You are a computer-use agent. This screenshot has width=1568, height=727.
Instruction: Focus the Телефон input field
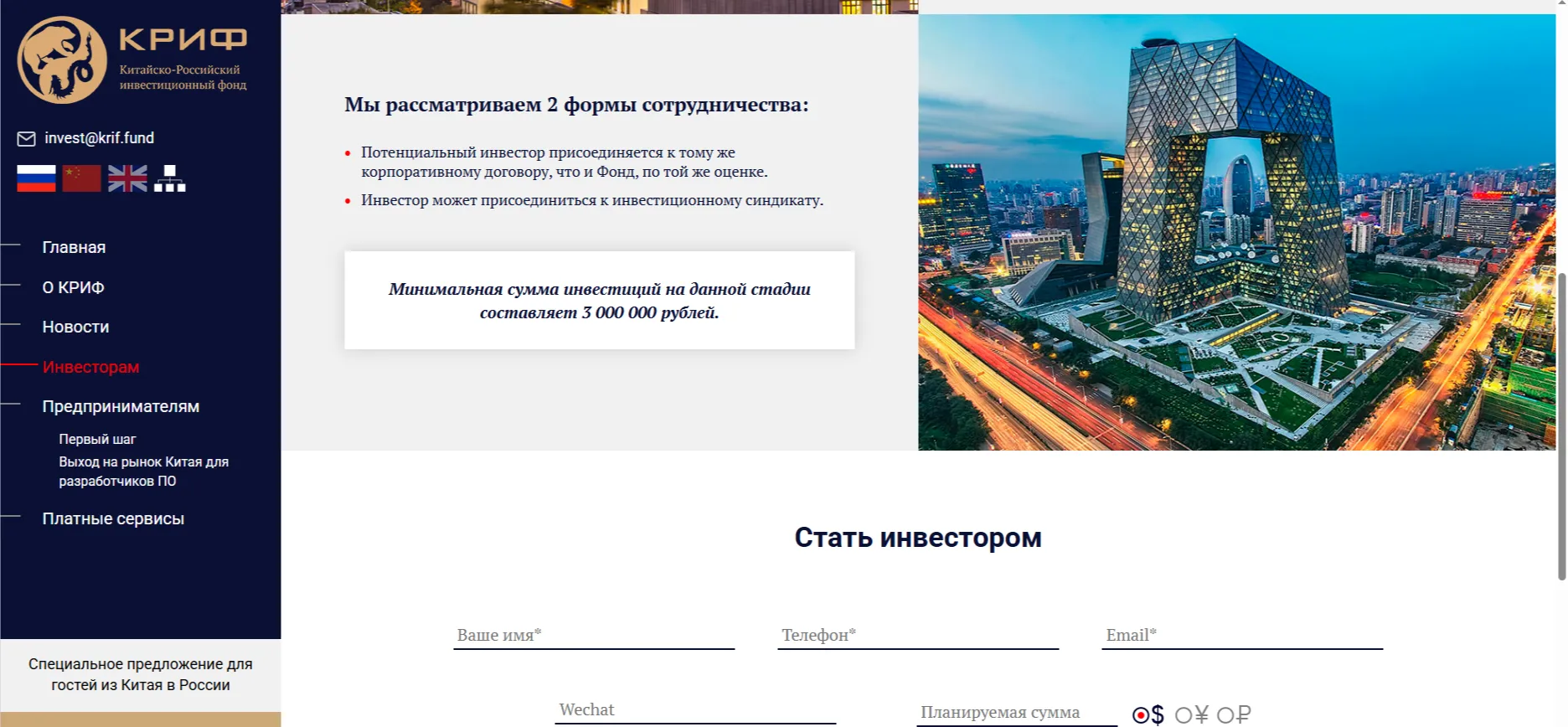point(918,635)
